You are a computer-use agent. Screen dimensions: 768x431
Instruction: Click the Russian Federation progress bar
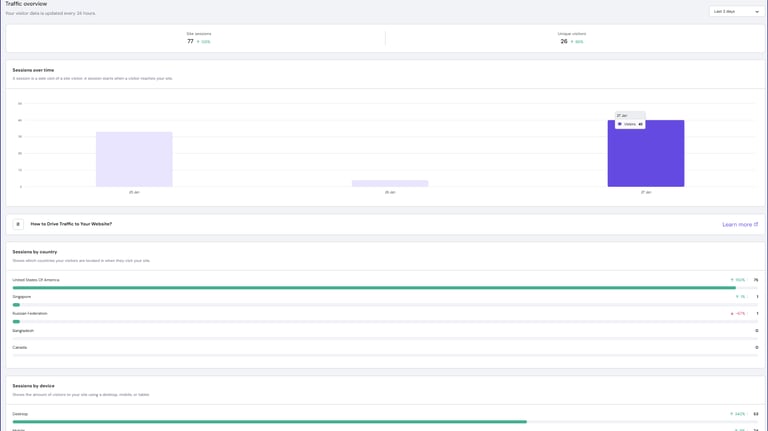pyautogui.click(x=385, y=322)
